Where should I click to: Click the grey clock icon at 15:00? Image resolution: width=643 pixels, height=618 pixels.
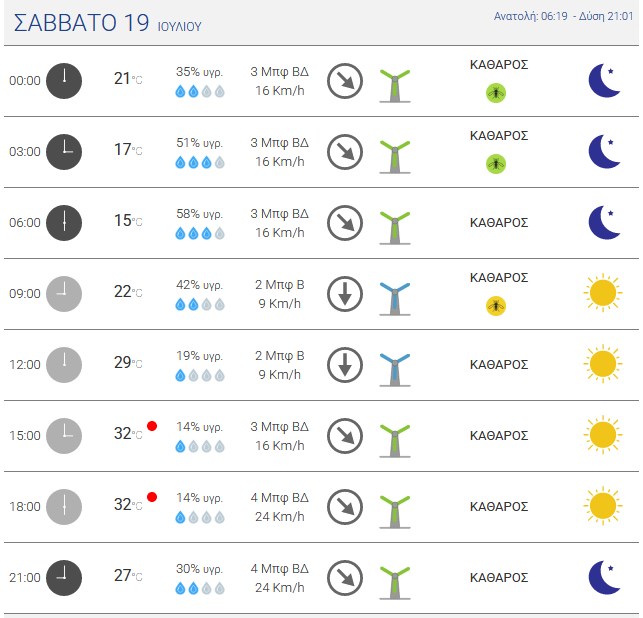pyautogui.click(x=64, y=436)
